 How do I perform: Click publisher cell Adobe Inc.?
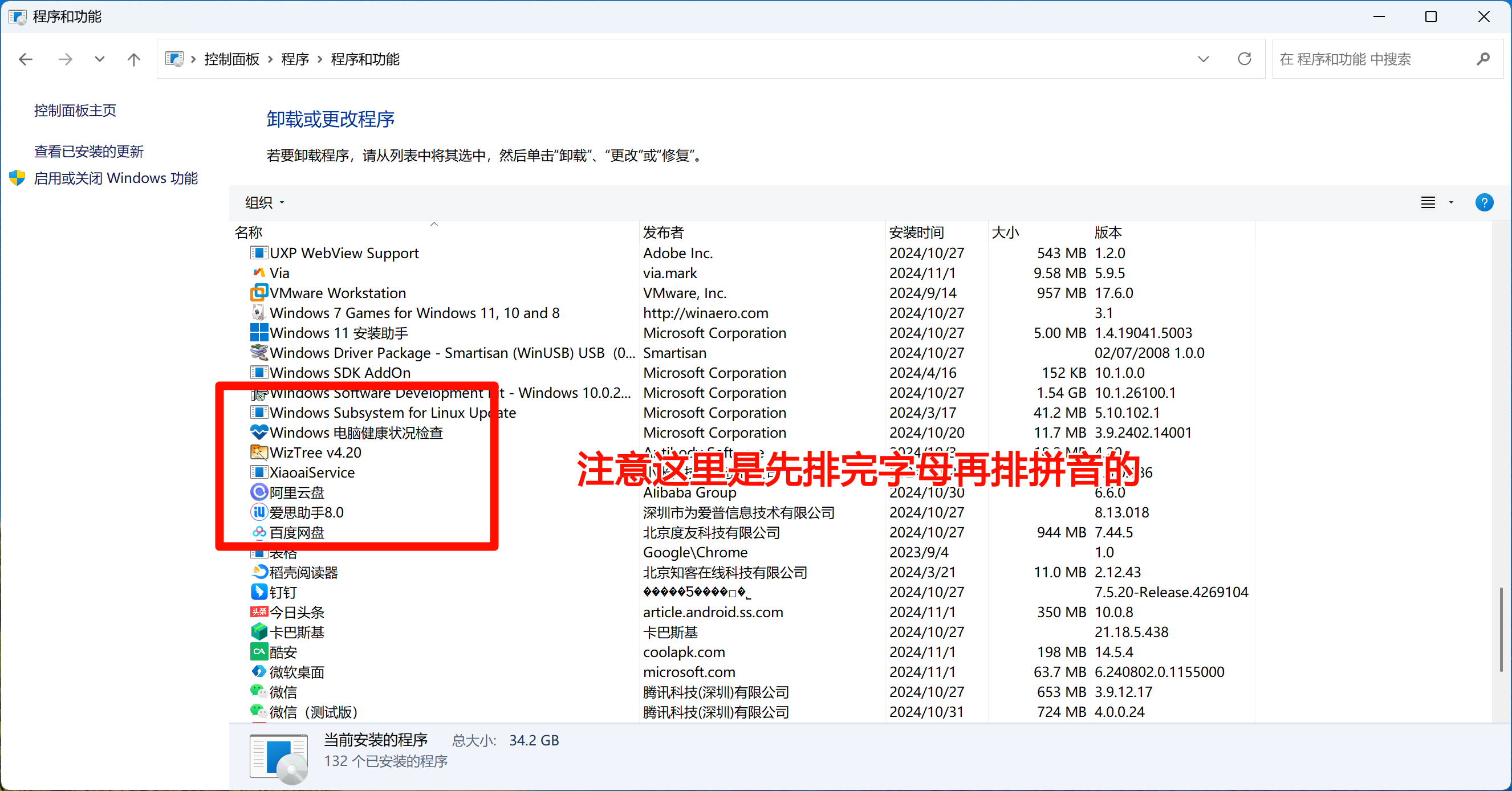click(678, 253)
